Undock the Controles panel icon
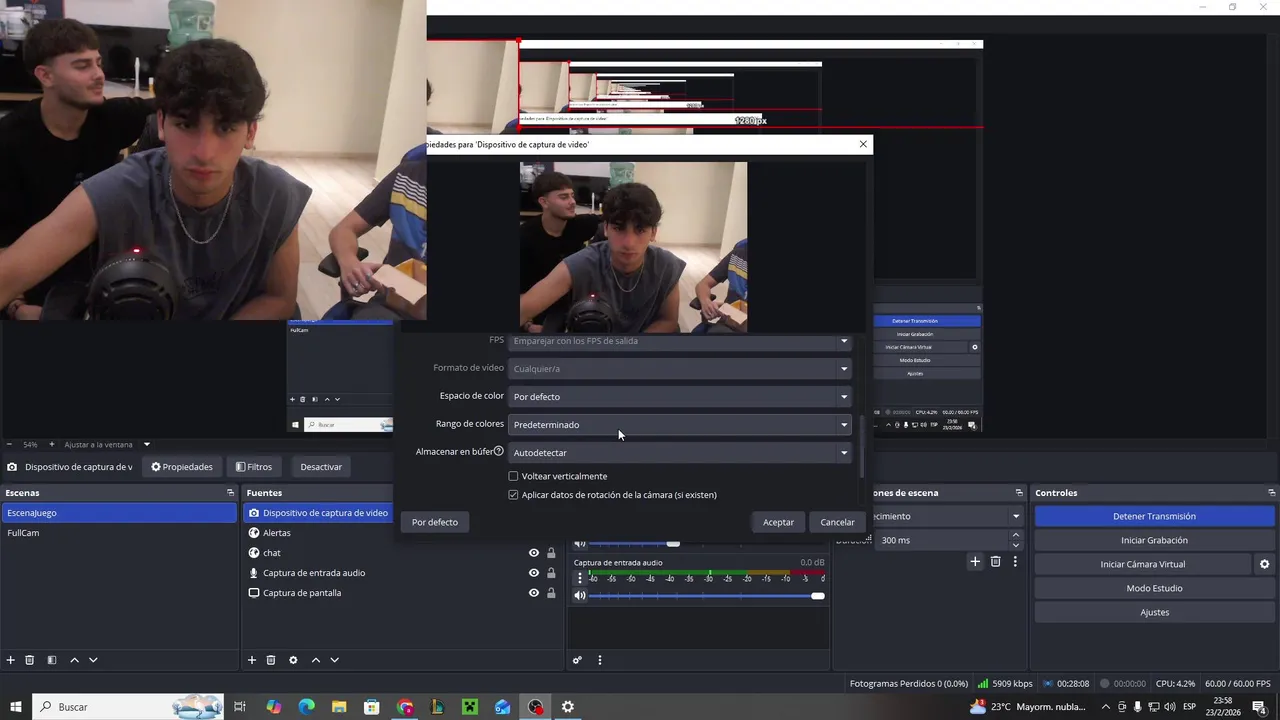This screenshot has width=1280, height=720. (x=1271, y=493)
